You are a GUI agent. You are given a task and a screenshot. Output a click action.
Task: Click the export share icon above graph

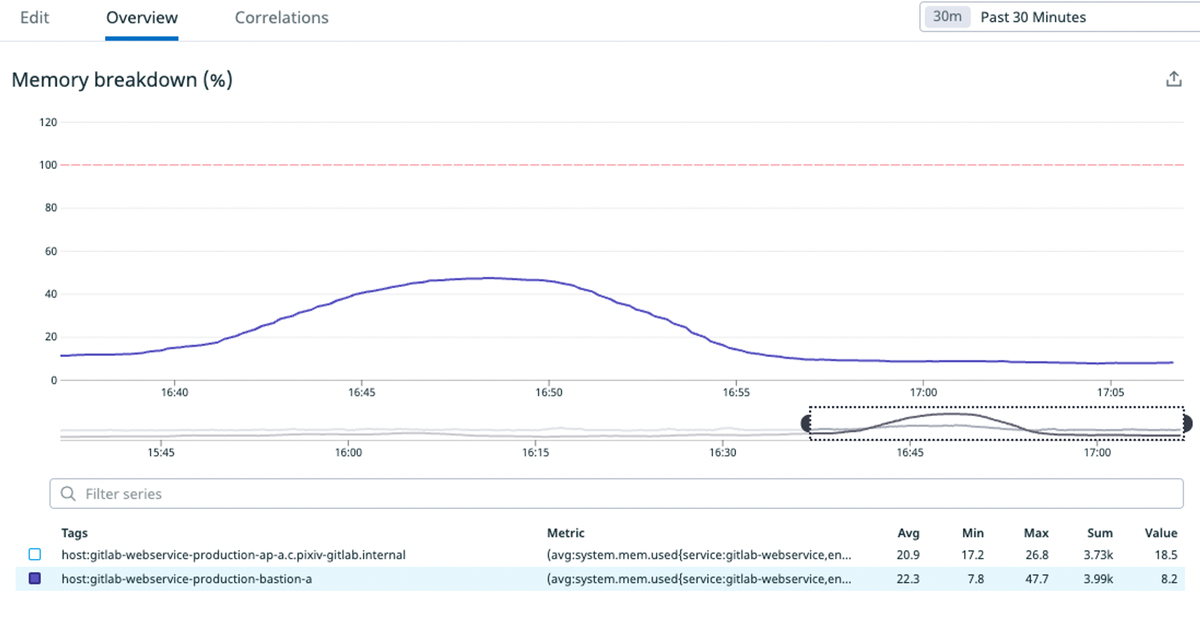(1174, 80)
